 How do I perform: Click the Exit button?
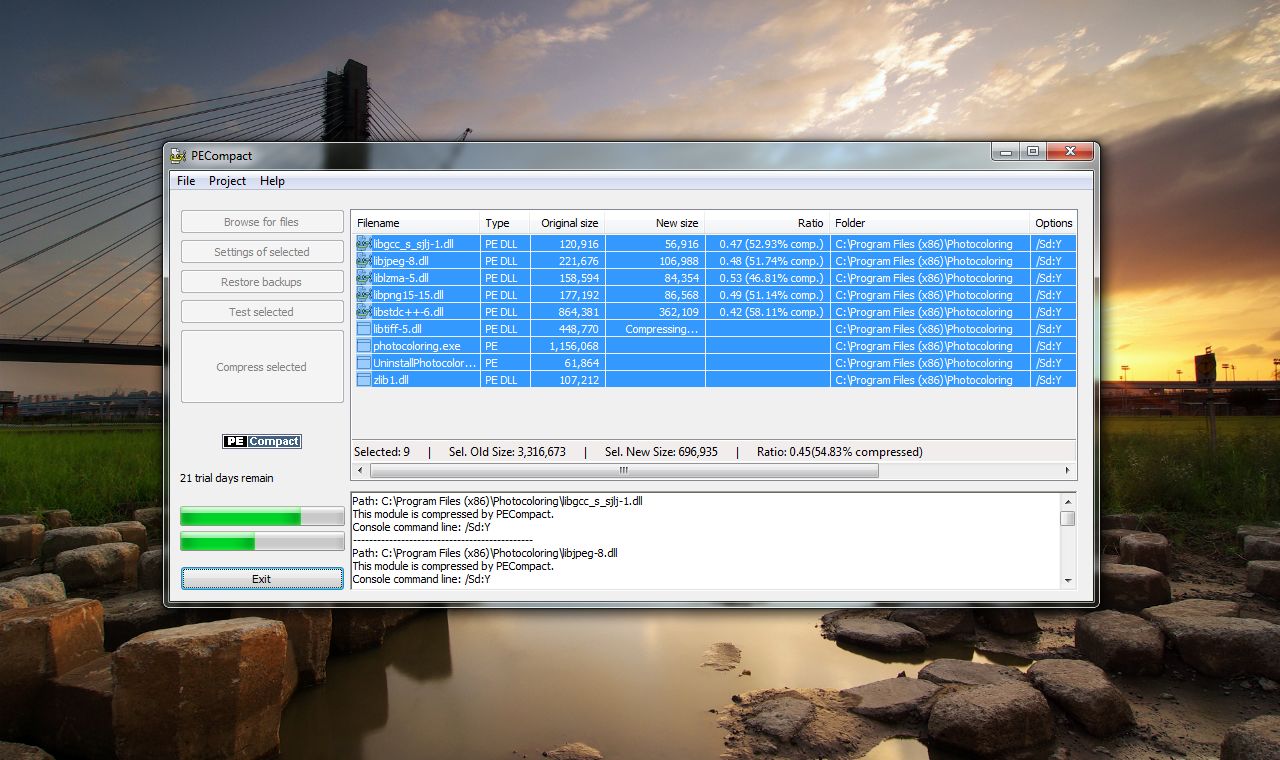[x=261, y=579]
